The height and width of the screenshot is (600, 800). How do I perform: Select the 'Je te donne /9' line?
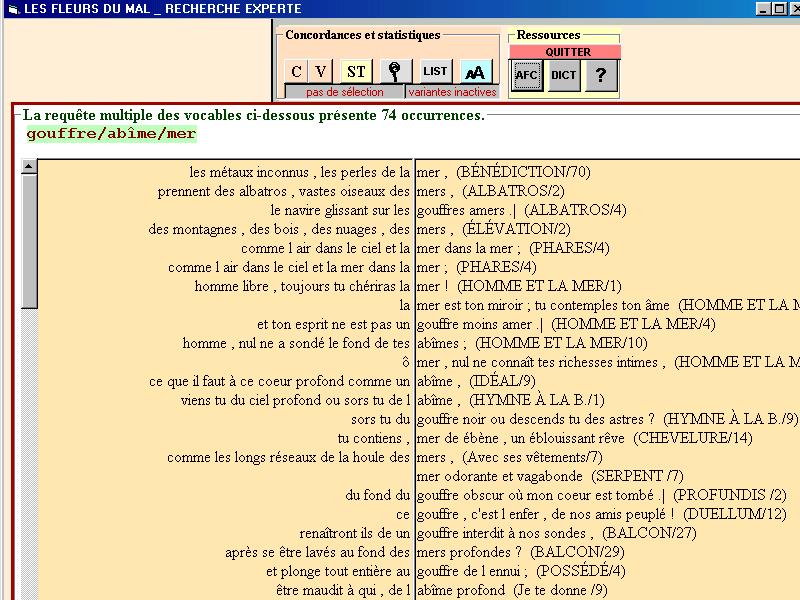tap(512, 590)
